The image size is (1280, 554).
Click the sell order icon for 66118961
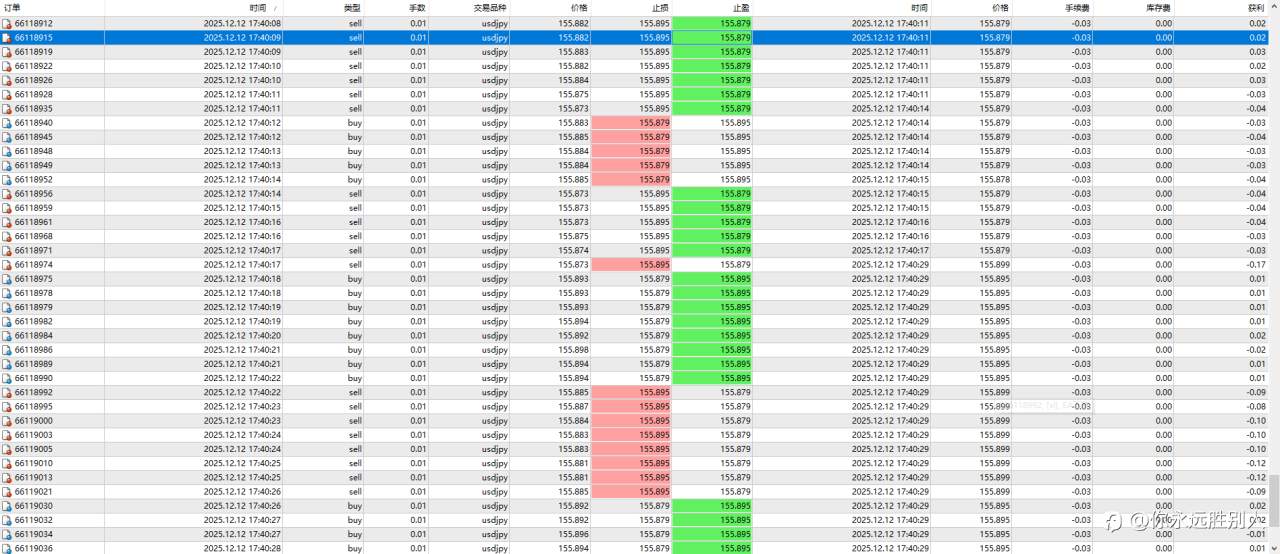point(7,222)
